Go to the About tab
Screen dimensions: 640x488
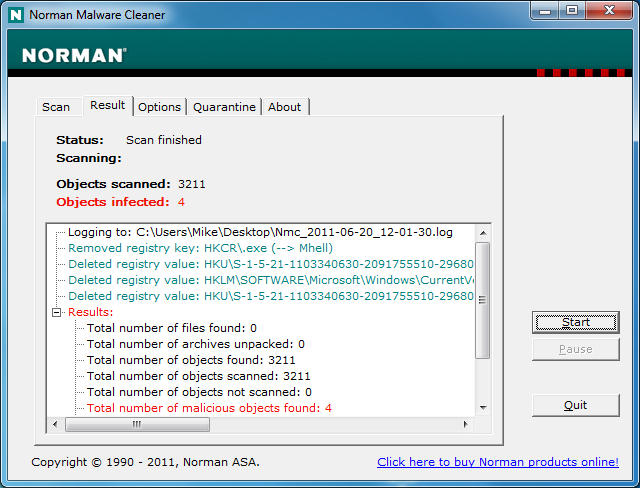[x=285, y=107]
